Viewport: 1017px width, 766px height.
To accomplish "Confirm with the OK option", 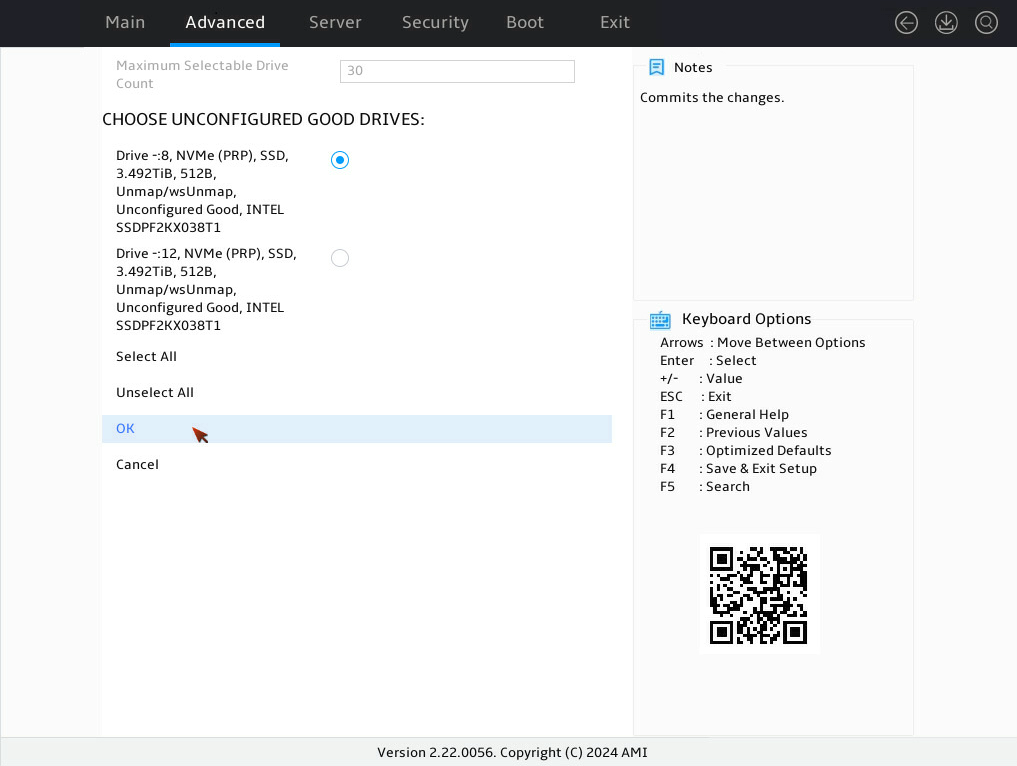I will (357, 429).
